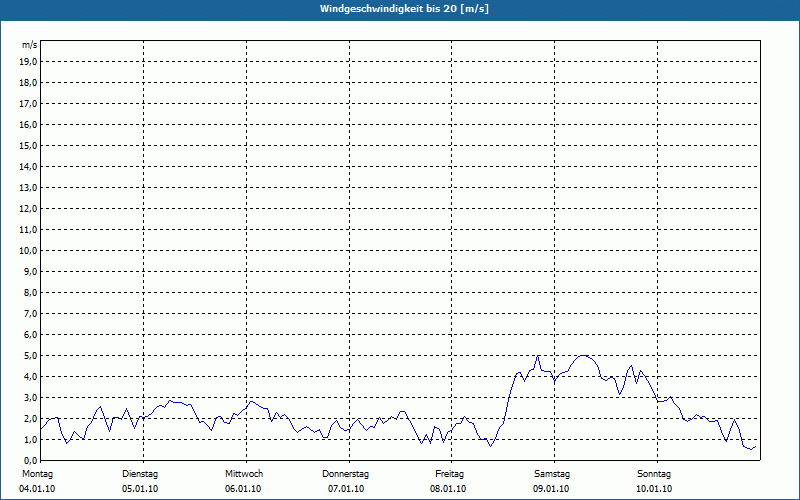Click the date 09.01.10
This screenshot has width=800, height=500.
click(x=551, y=489)
